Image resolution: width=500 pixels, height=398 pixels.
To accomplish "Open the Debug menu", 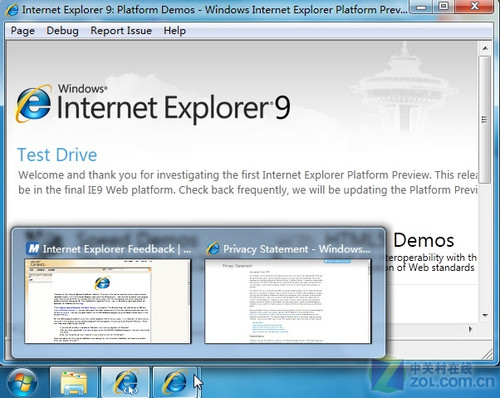I will click(x=62, y=31).
